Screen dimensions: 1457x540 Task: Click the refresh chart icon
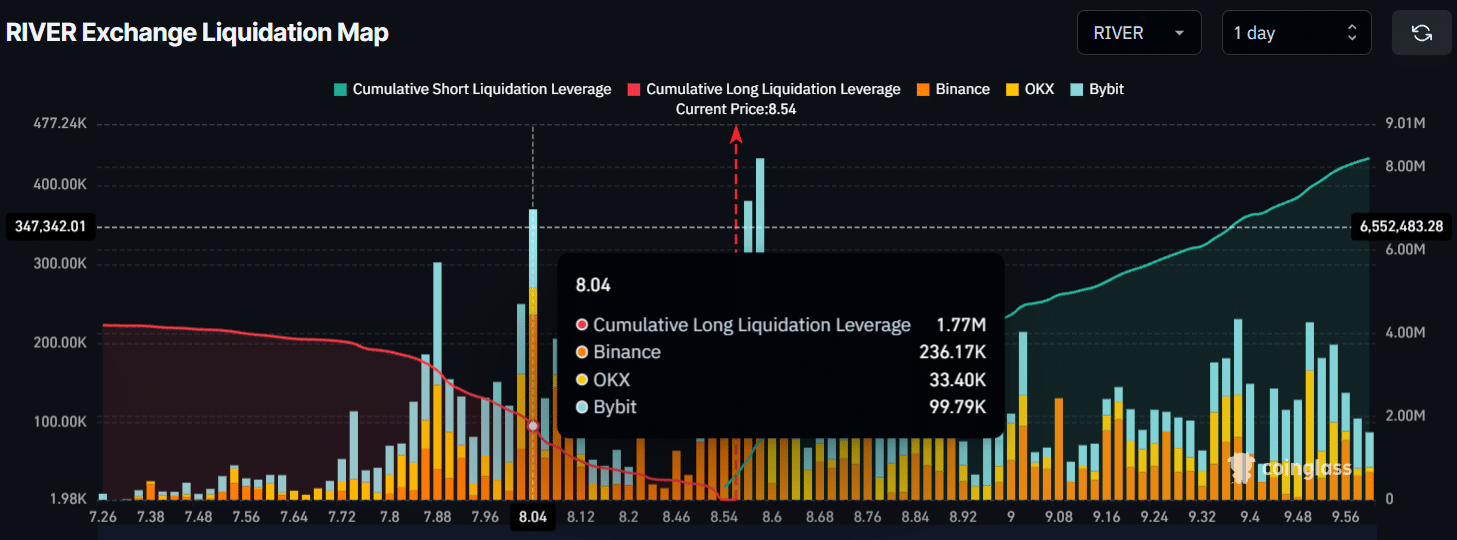pos(1421,33)
